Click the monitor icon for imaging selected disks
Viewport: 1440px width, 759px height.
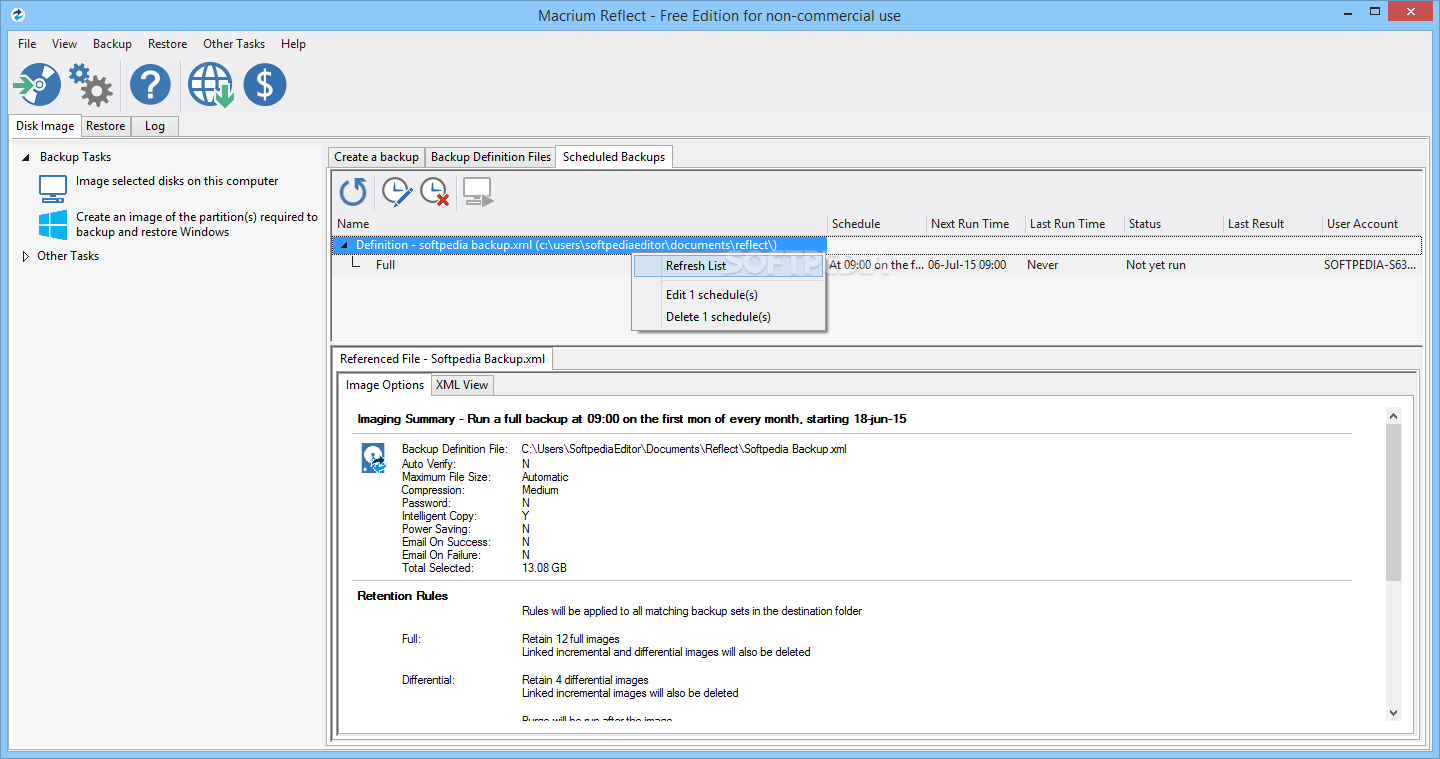click(53, 188)
